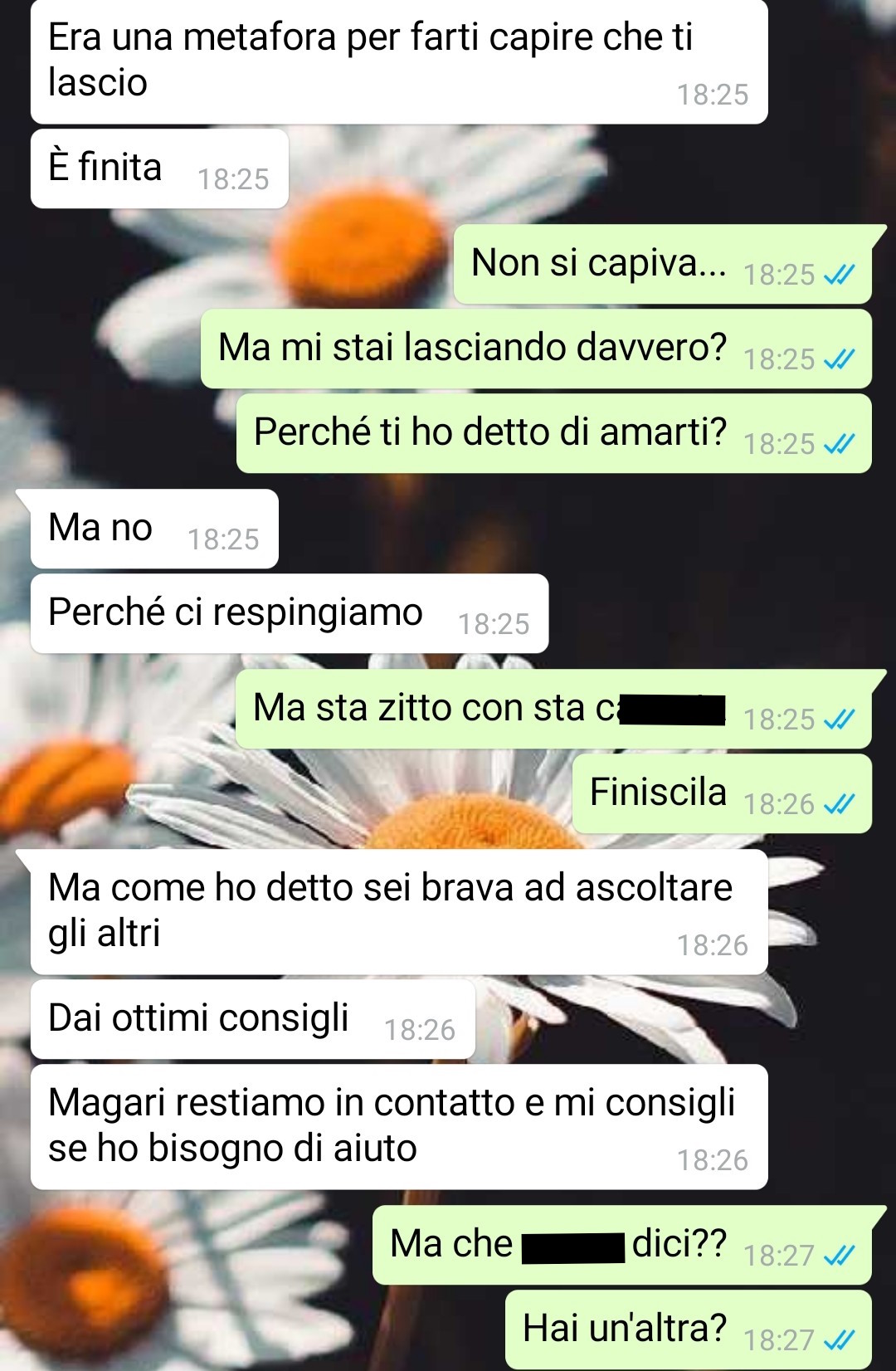Tap the 'Finiscila' sent message
The image size is (896, 1371).
click(722, 793)
